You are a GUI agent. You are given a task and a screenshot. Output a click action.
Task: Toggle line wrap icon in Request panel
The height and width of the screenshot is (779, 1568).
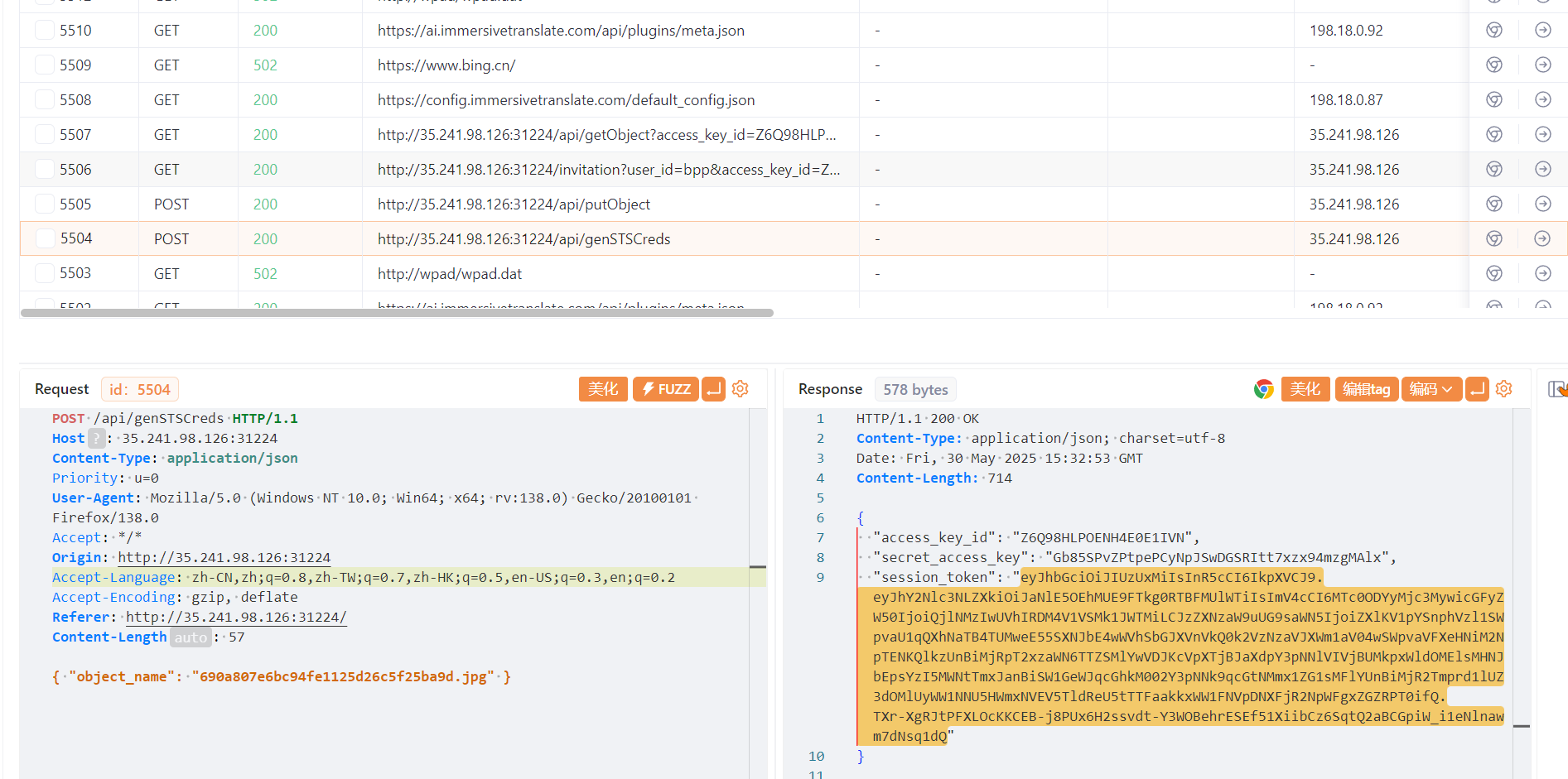pyautogui.click(x=713, y=389)
